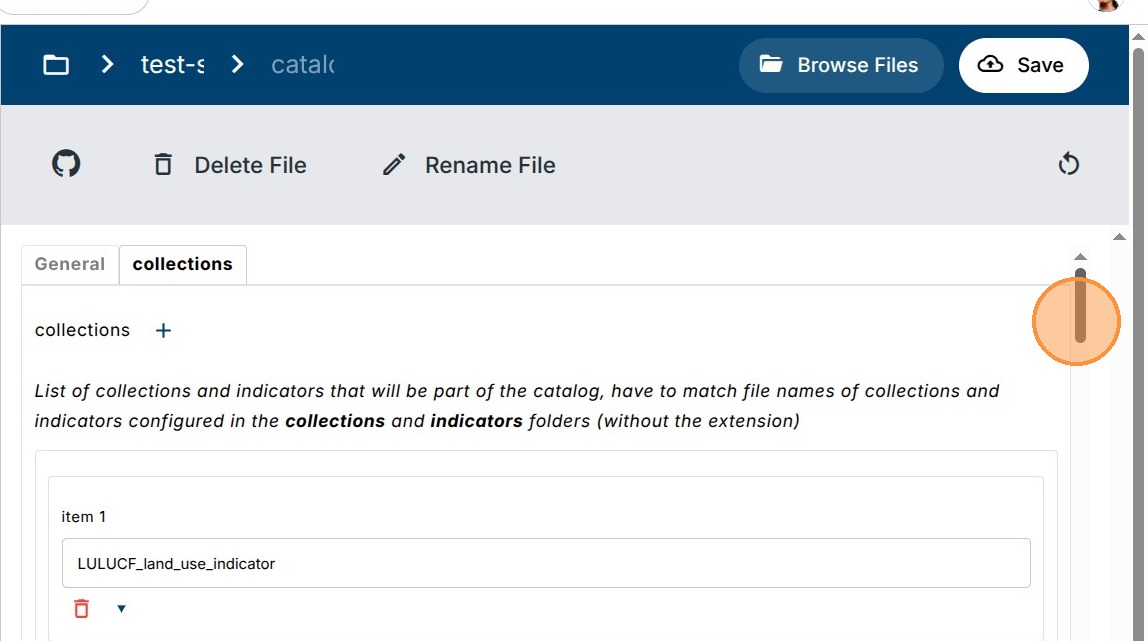The width and height of the screenshot is (1148, 641).
Task: Open Browse Files
Action: (840, 65)
